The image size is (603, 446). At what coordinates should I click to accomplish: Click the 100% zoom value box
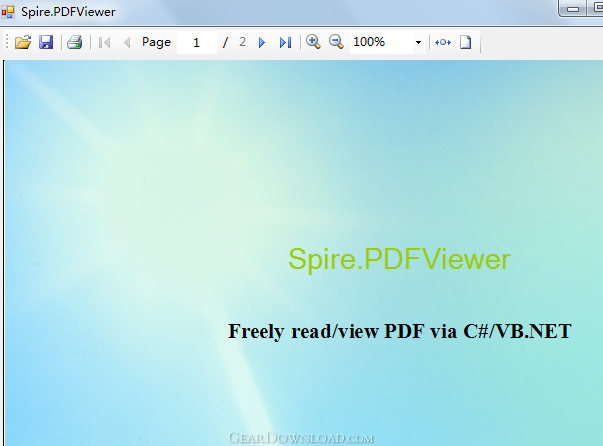pyautogui.click(x=381, y=42)
